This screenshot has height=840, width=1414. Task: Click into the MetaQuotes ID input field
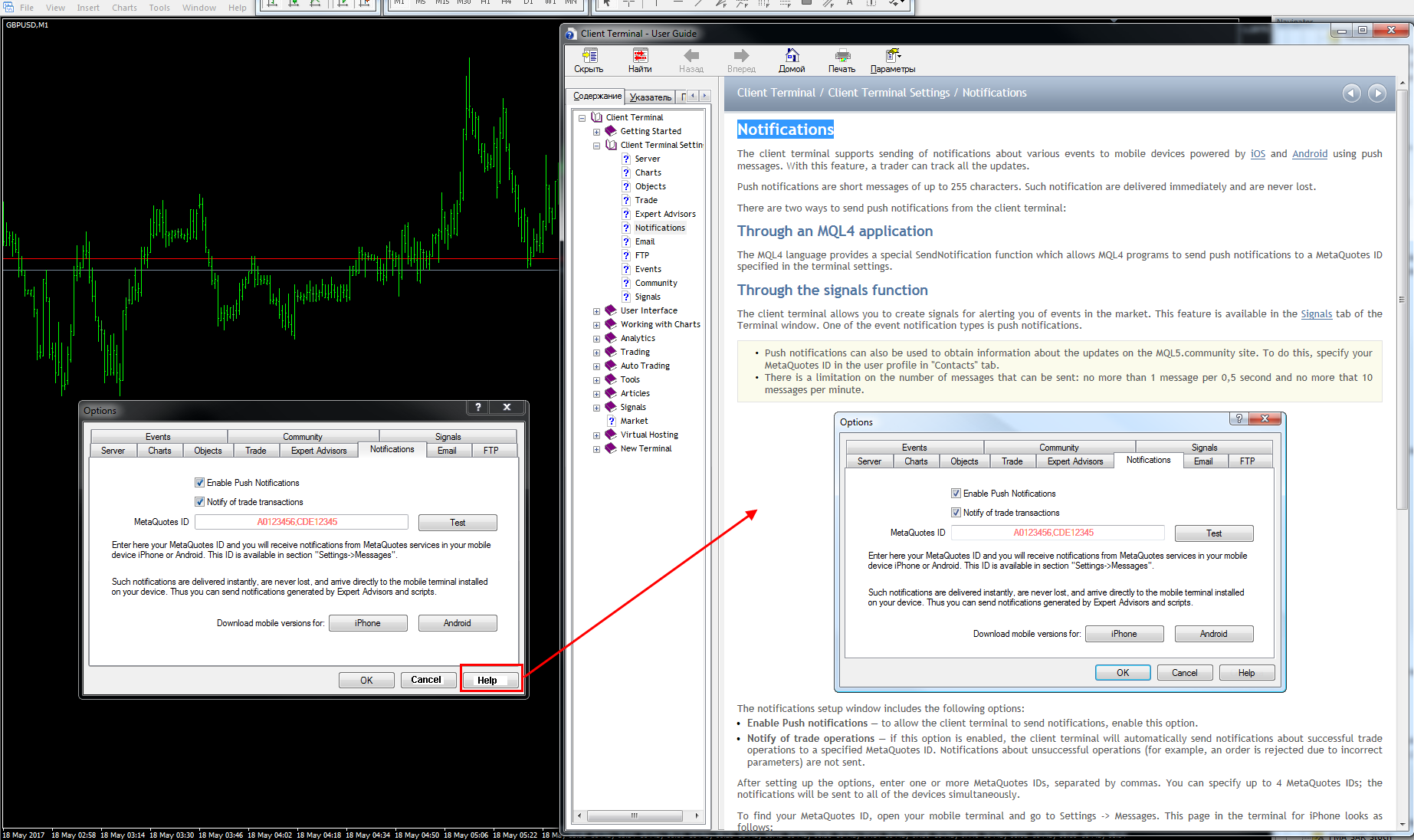301,522
